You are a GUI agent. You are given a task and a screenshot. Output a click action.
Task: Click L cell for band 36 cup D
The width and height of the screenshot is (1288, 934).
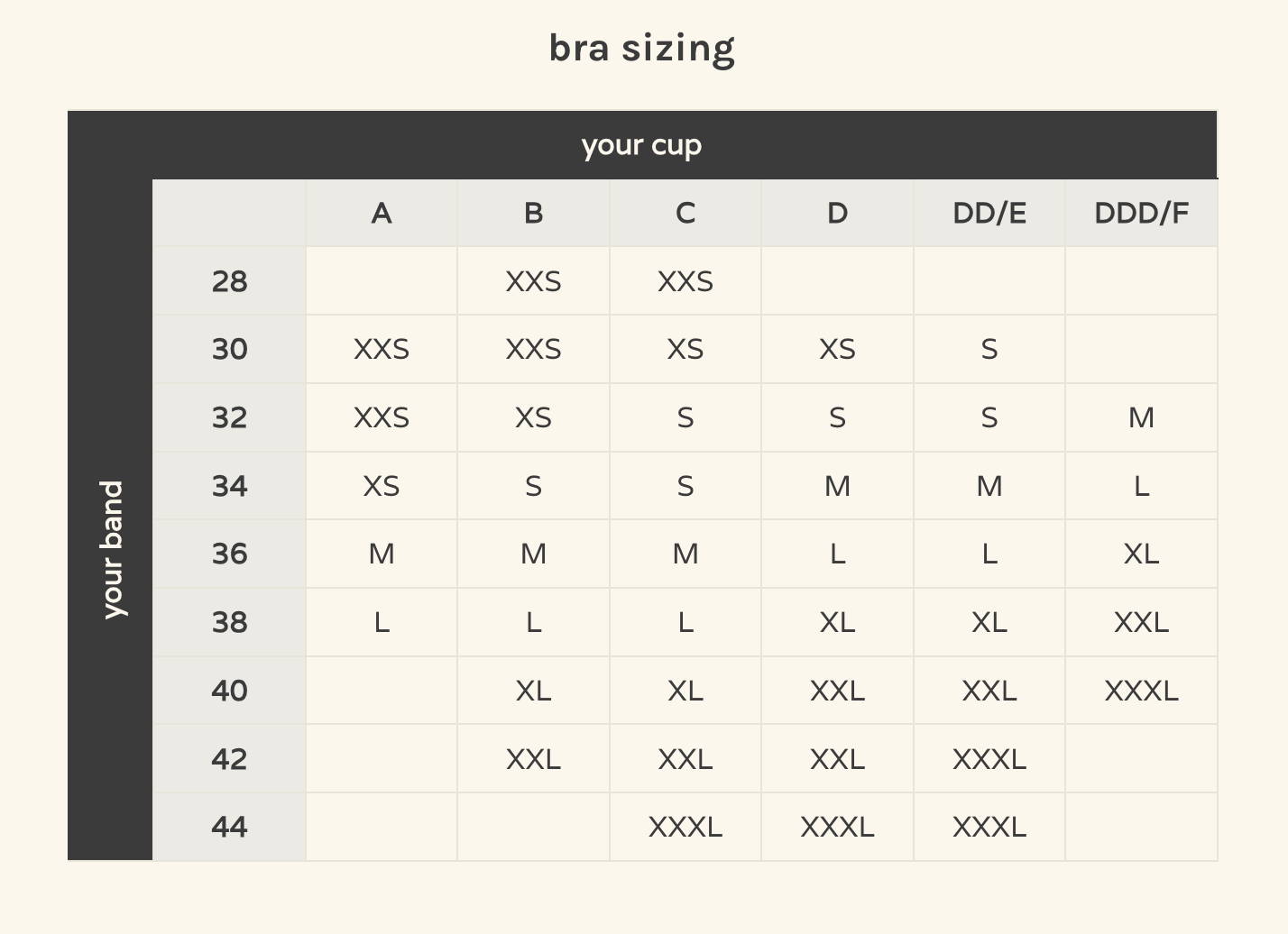[x=837, y=554]
